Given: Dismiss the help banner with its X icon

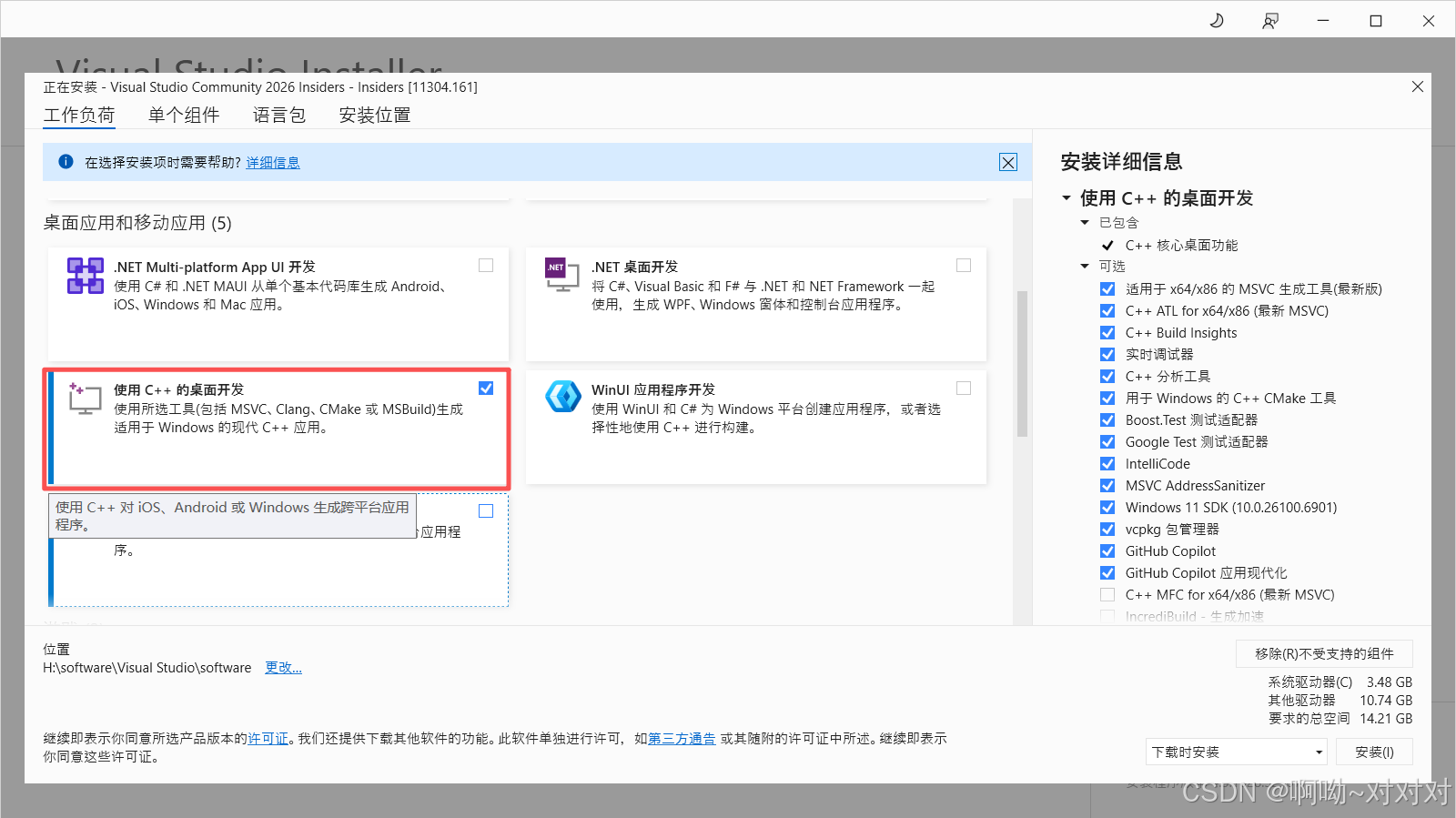Looking at the screenshot, I should click(1008, 162).
